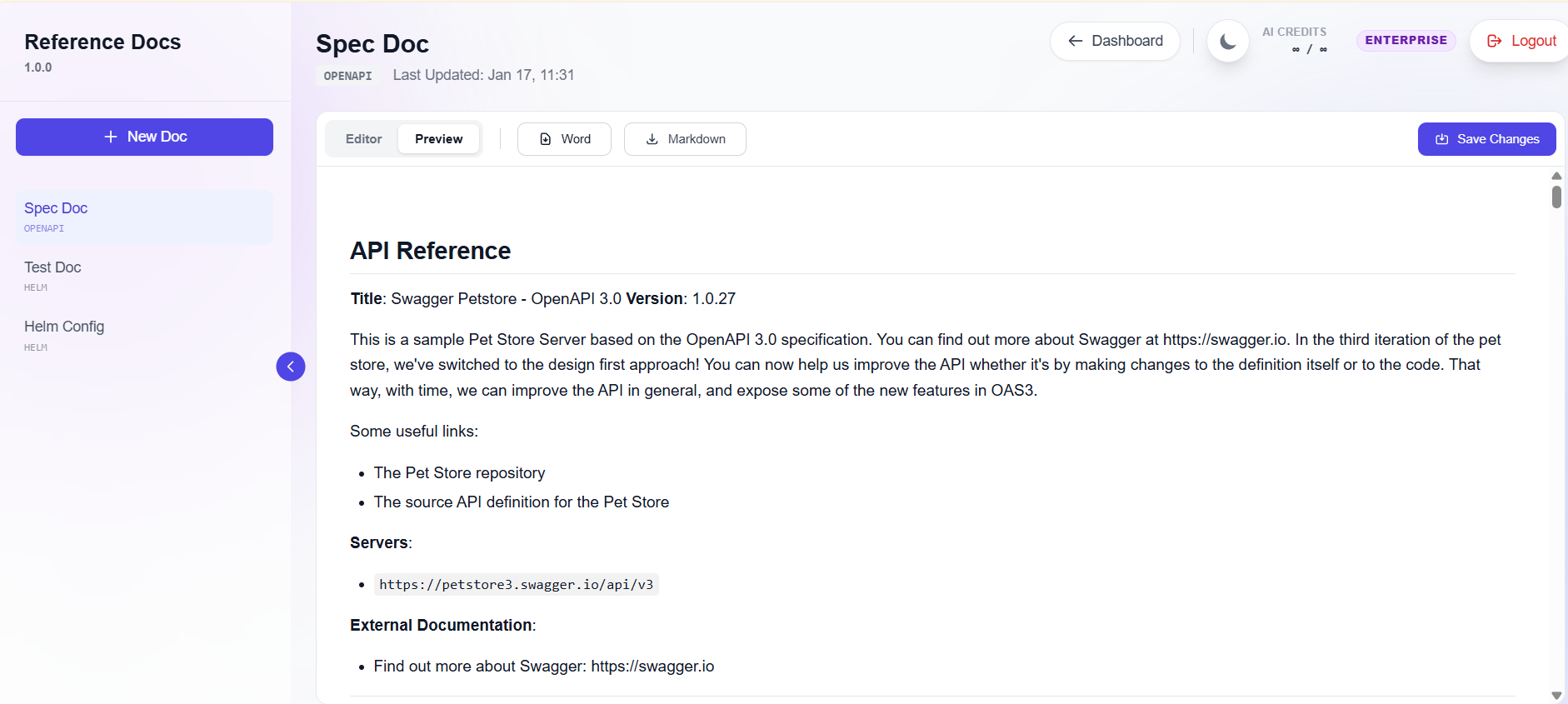Toggle dark mode with the moon icon
The width and height of the screenshot is (1568, 704).
(x=1227, y=42)
